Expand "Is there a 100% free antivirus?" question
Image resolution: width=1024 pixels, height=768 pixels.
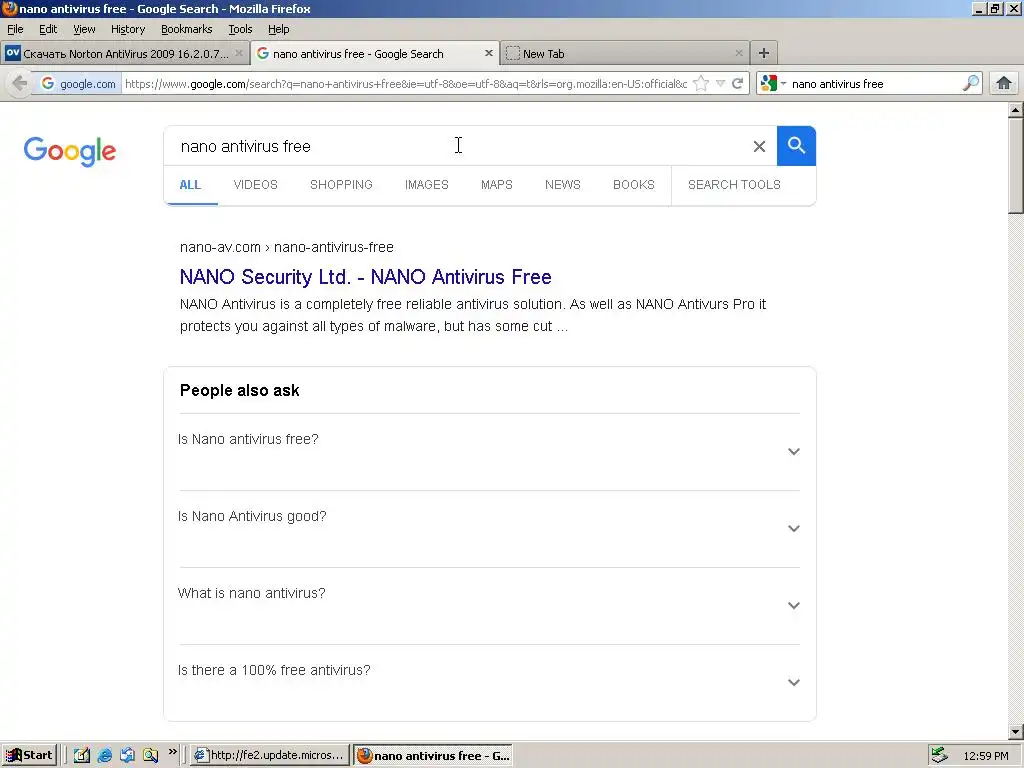click(x=489, y=682)
